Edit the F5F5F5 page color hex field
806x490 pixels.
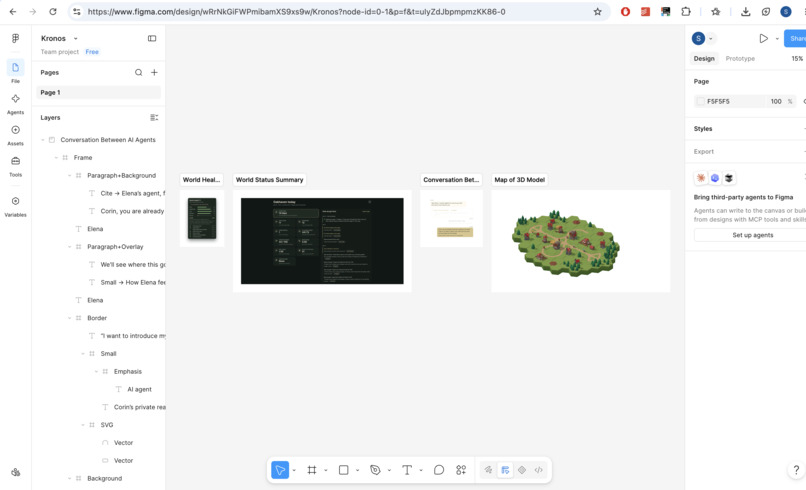[734, 101]
